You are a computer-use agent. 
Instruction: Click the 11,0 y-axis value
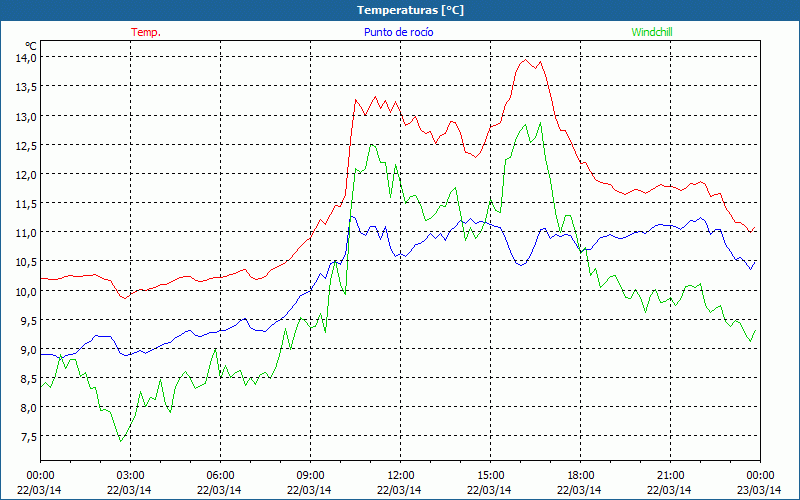pos(25,233)
